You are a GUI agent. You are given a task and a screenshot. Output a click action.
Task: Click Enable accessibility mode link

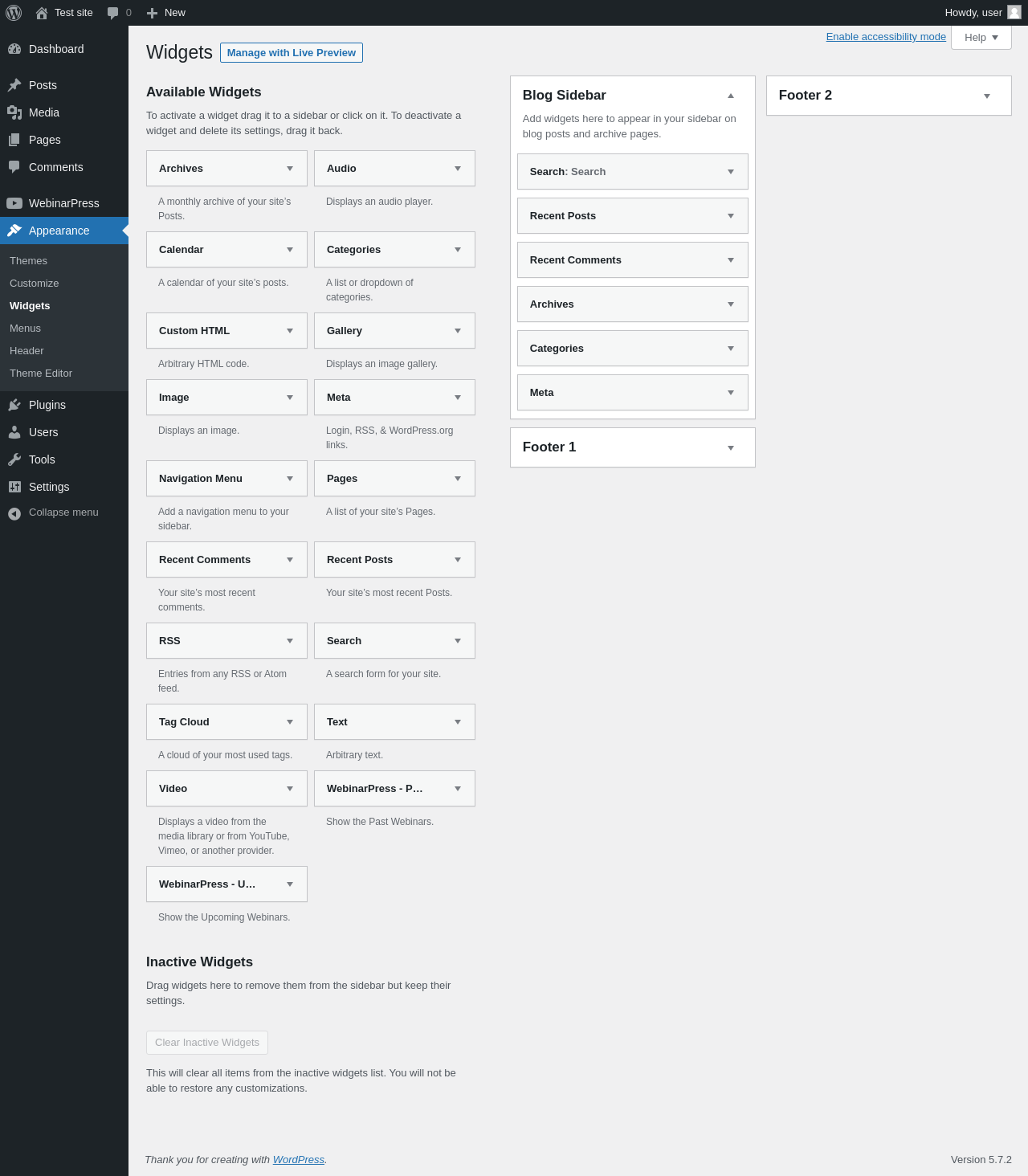886,37
